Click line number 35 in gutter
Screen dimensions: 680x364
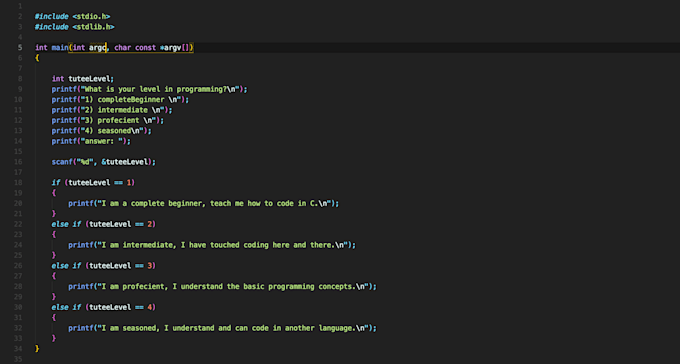(18, 359)
